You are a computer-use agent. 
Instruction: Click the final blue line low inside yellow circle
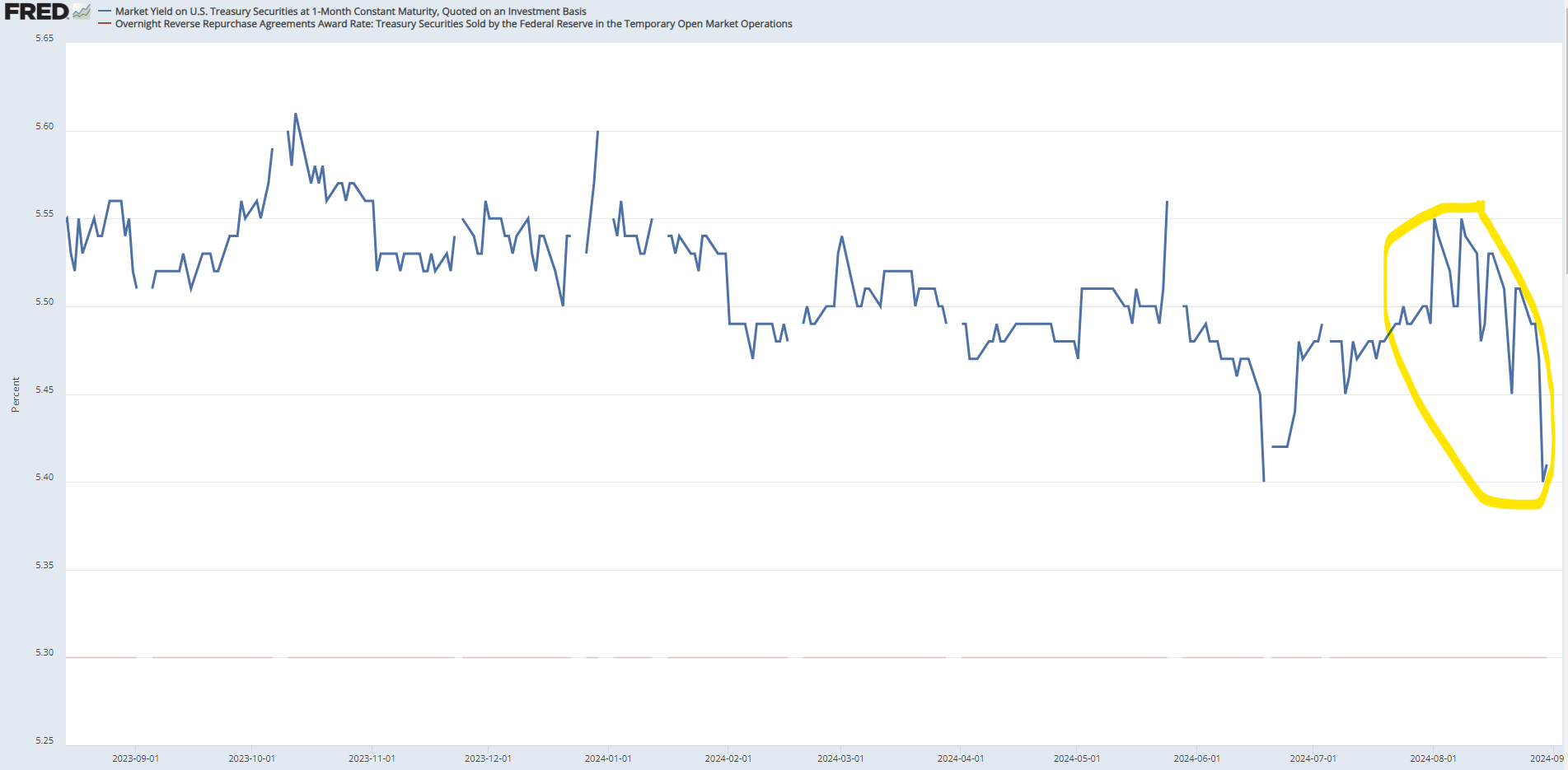point(1543,480)
